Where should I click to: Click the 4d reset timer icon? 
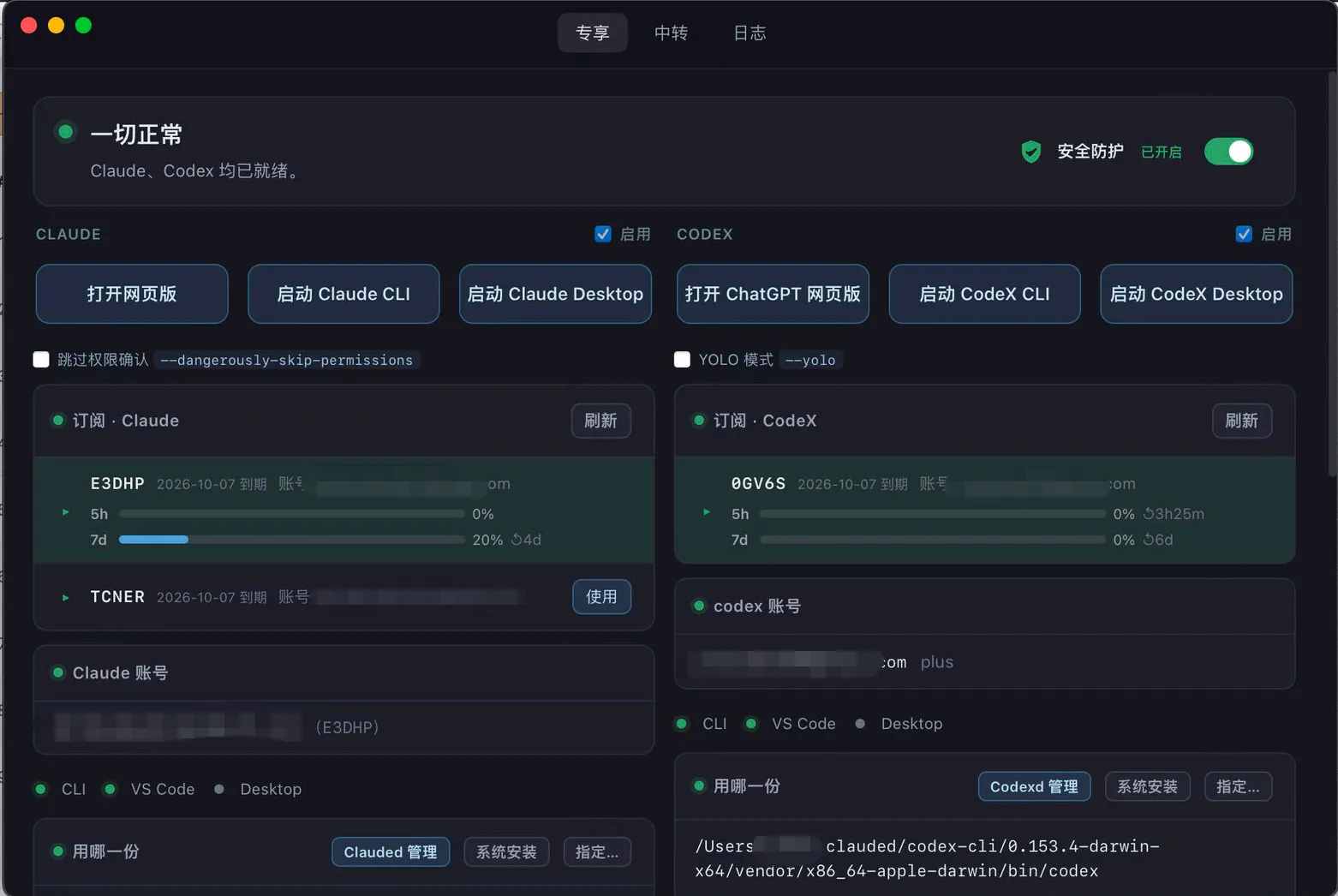(517, 540)
